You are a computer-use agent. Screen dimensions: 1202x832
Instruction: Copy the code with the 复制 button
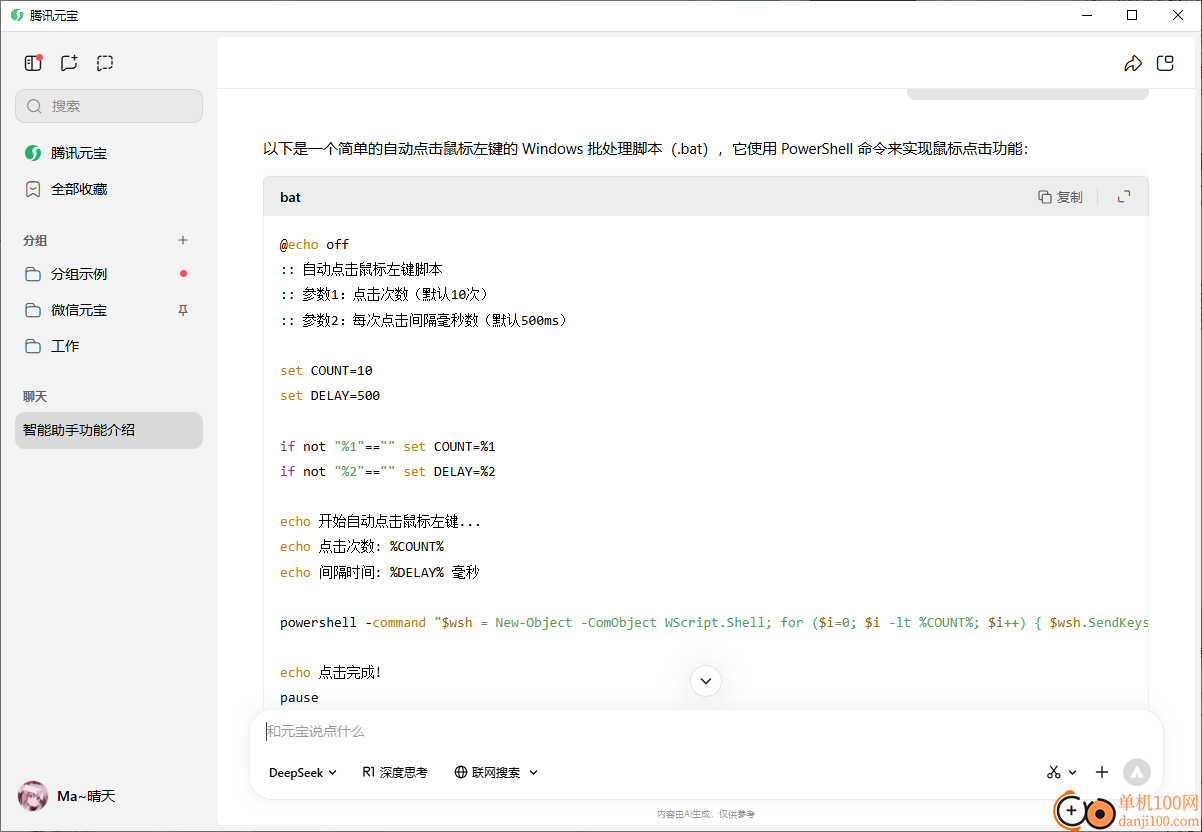1060,197
